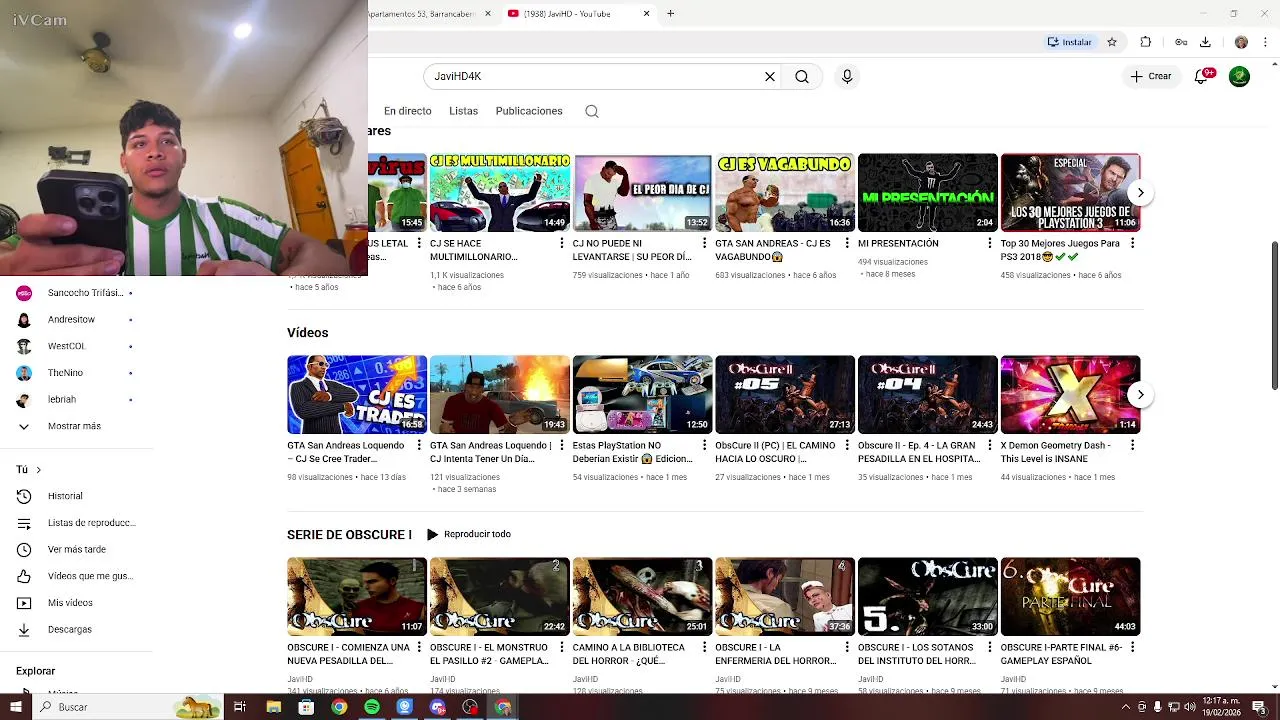Switch to the En directo tab
Screen dimensions: 1280x720
click(408, 111)
